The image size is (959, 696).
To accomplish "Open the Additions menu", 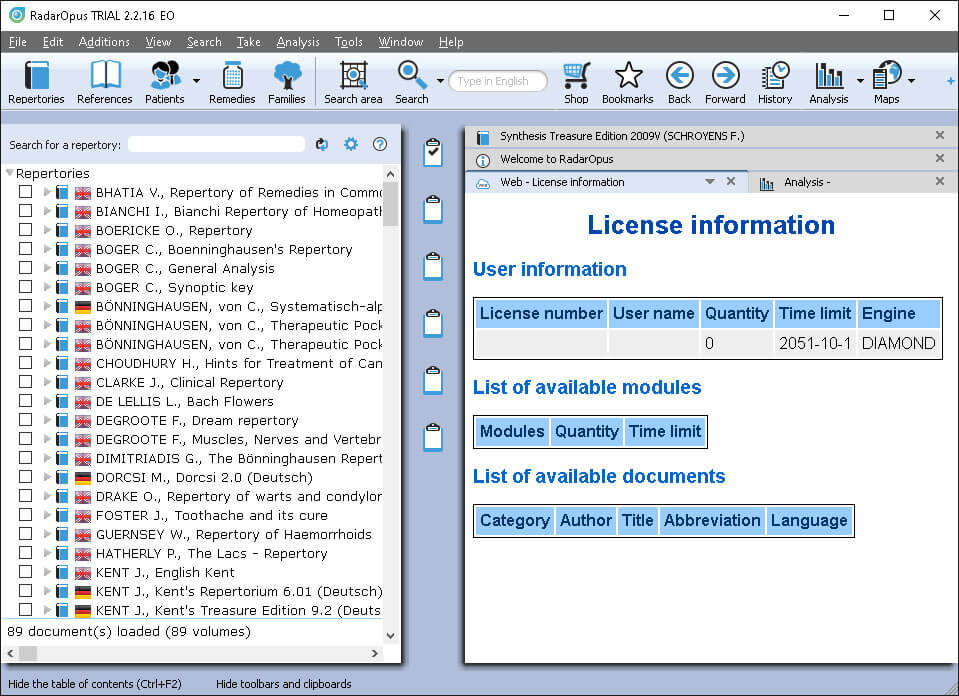I will click(104, 42).
